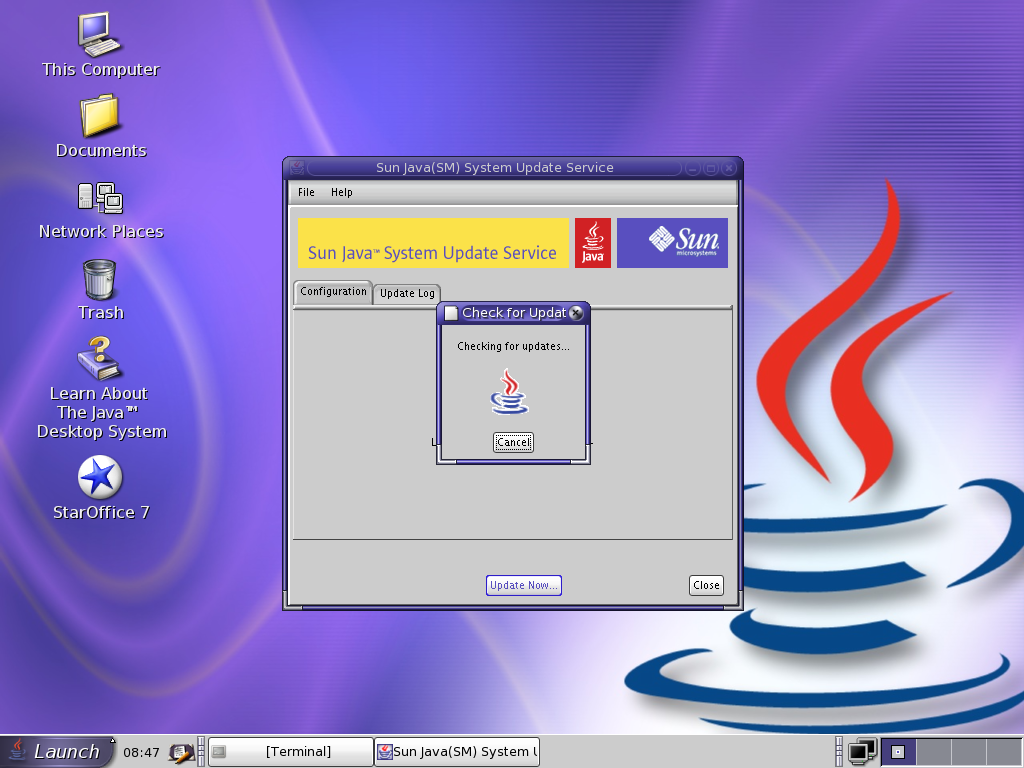Click Update Service window menu icon
1024x768 pixels.
click(297, 168)
